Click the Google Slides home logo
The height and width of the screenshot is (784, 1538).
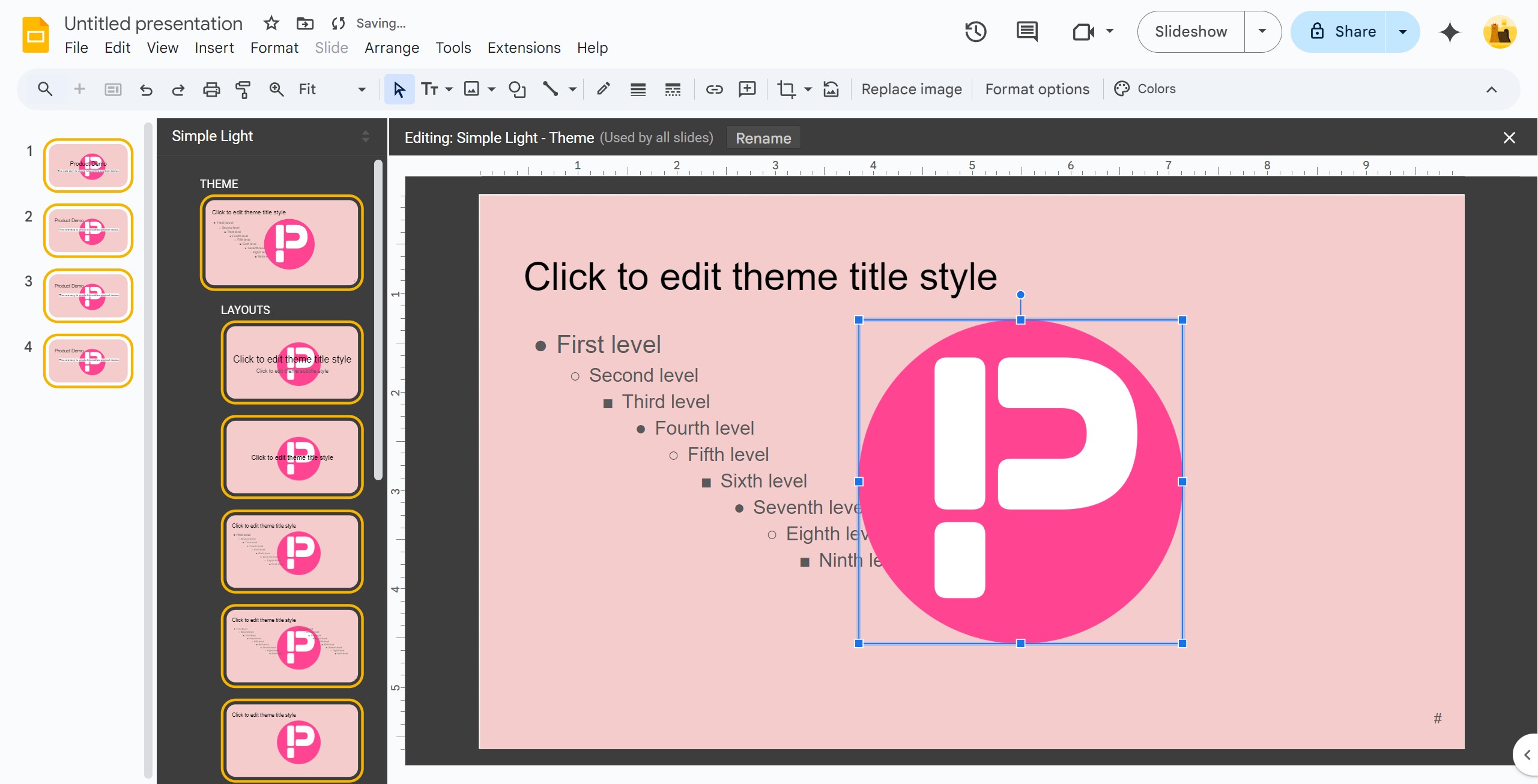click(x=35, y=35)
